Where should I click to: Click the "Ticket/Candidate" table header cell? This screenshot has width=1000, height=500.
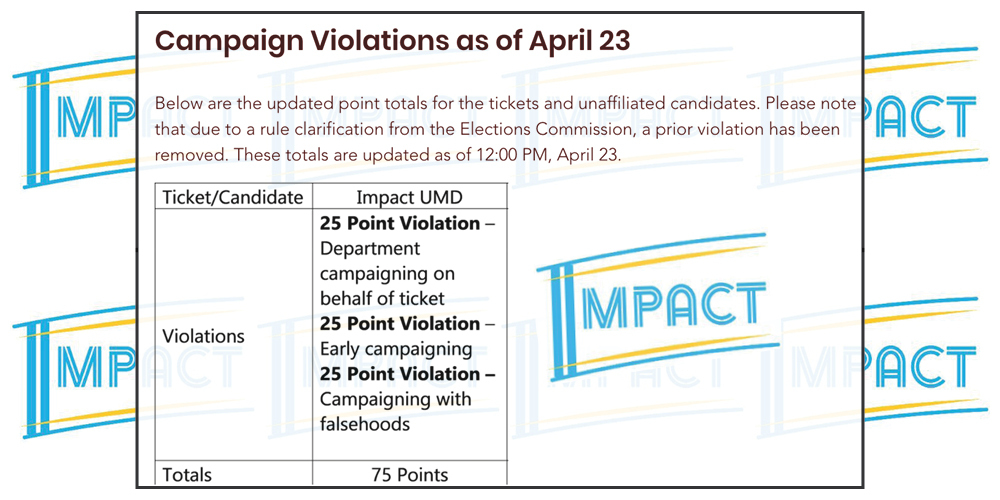click(232, 197)
